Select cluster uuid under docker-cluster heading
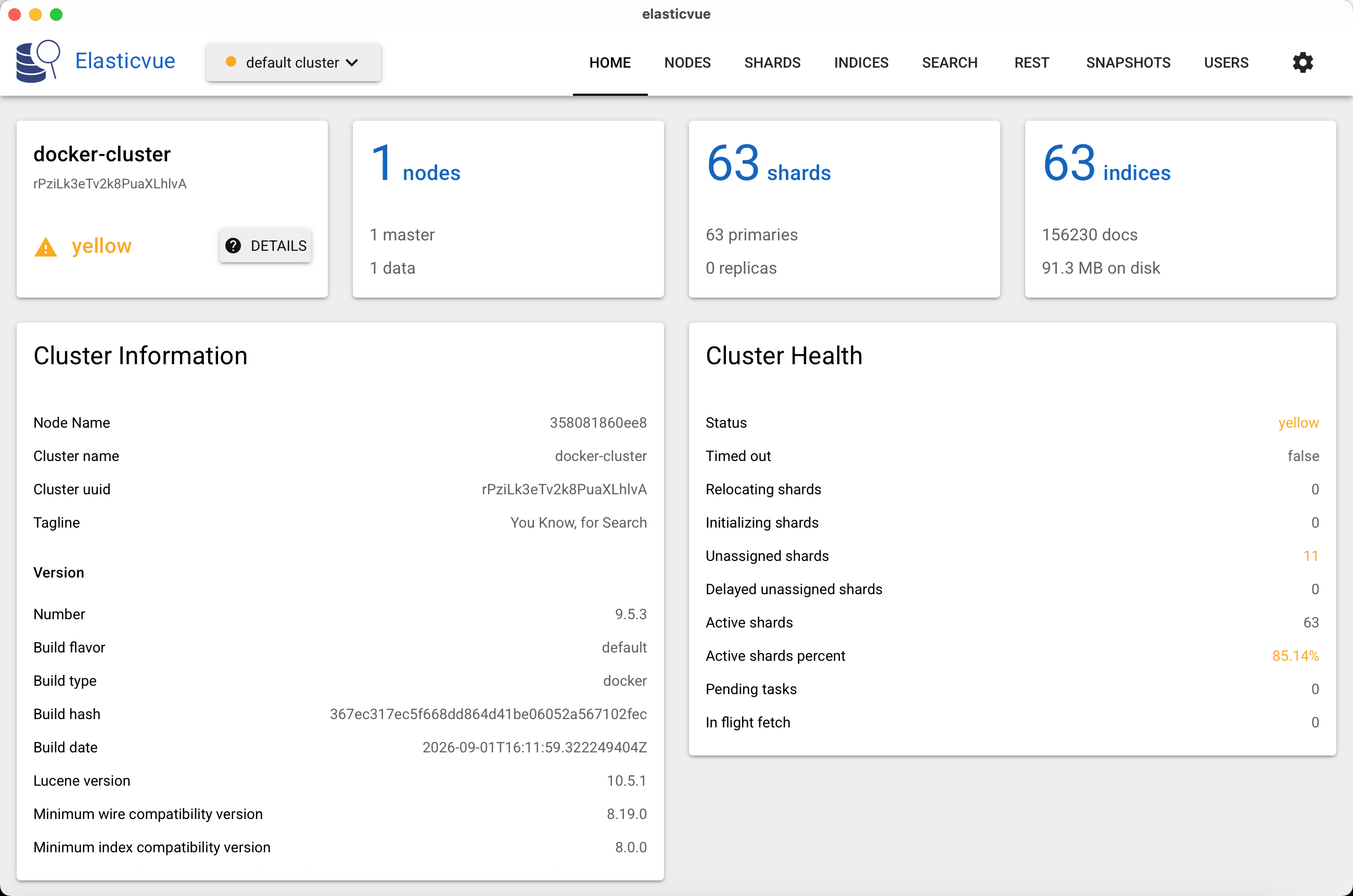 pos(110,184)
